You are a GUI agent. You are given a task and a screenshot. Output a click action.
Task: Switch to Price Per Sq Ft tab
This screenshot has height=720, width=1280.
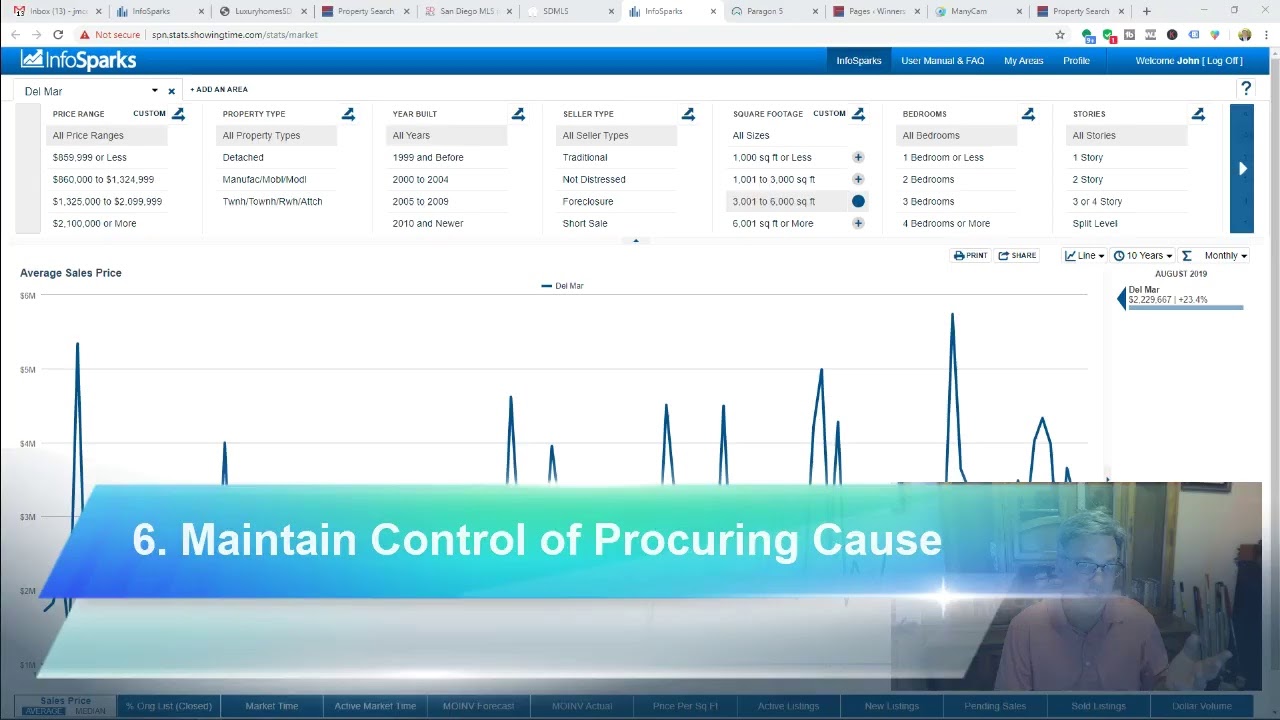(x=685, y=706)
